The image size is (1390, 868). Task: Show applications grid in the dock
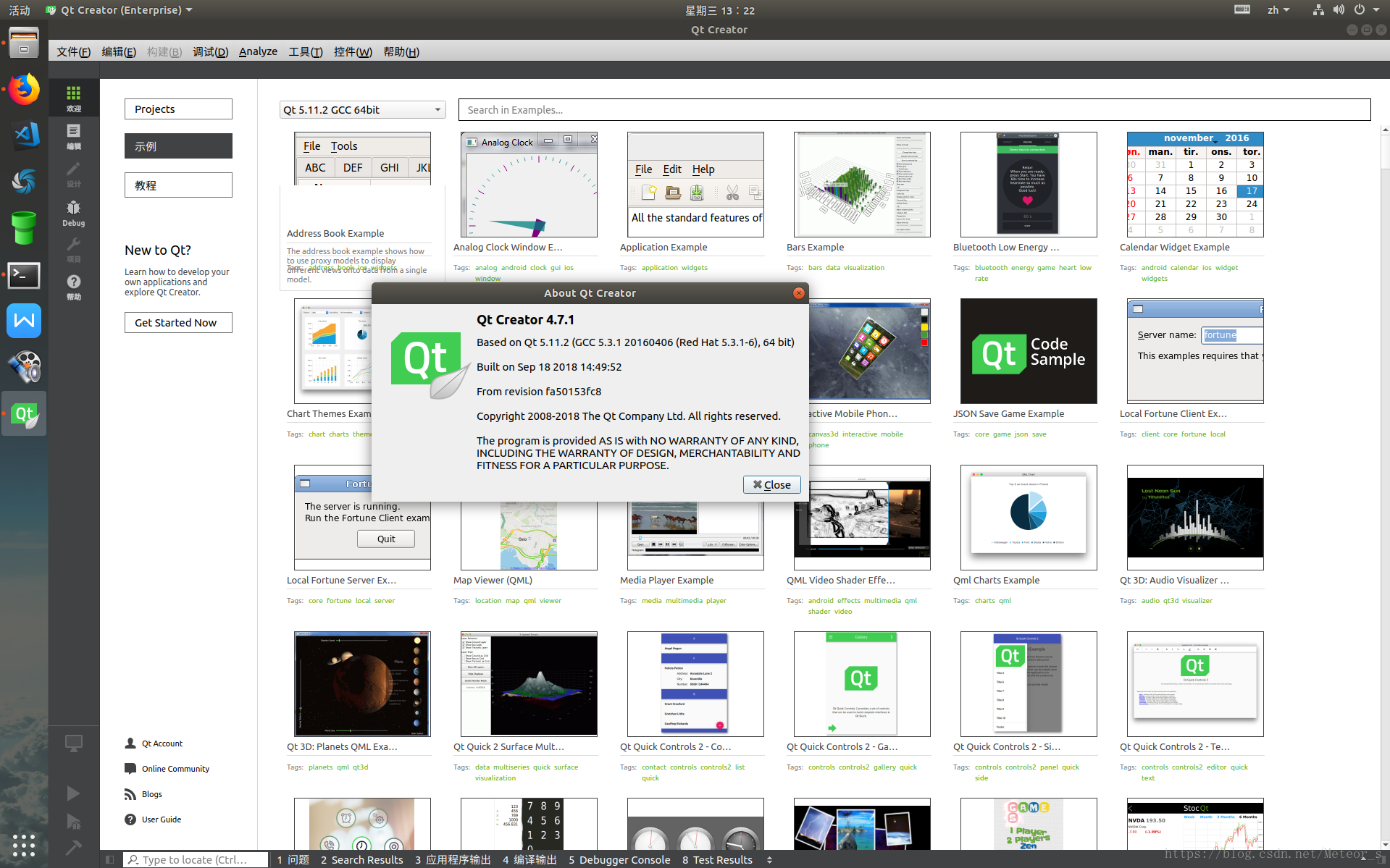click(24, 845)
